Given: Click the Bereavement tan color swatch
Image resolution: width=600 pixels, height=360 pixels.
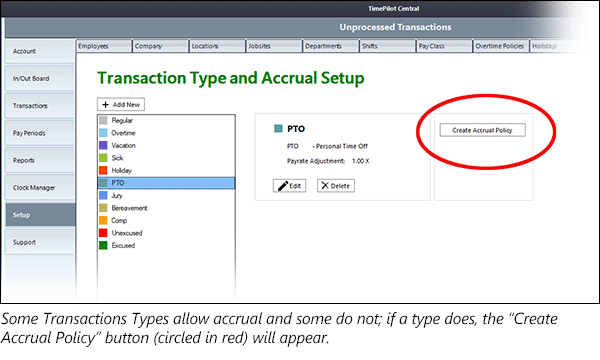Looking at the screenshot, I should pos(103,208).
